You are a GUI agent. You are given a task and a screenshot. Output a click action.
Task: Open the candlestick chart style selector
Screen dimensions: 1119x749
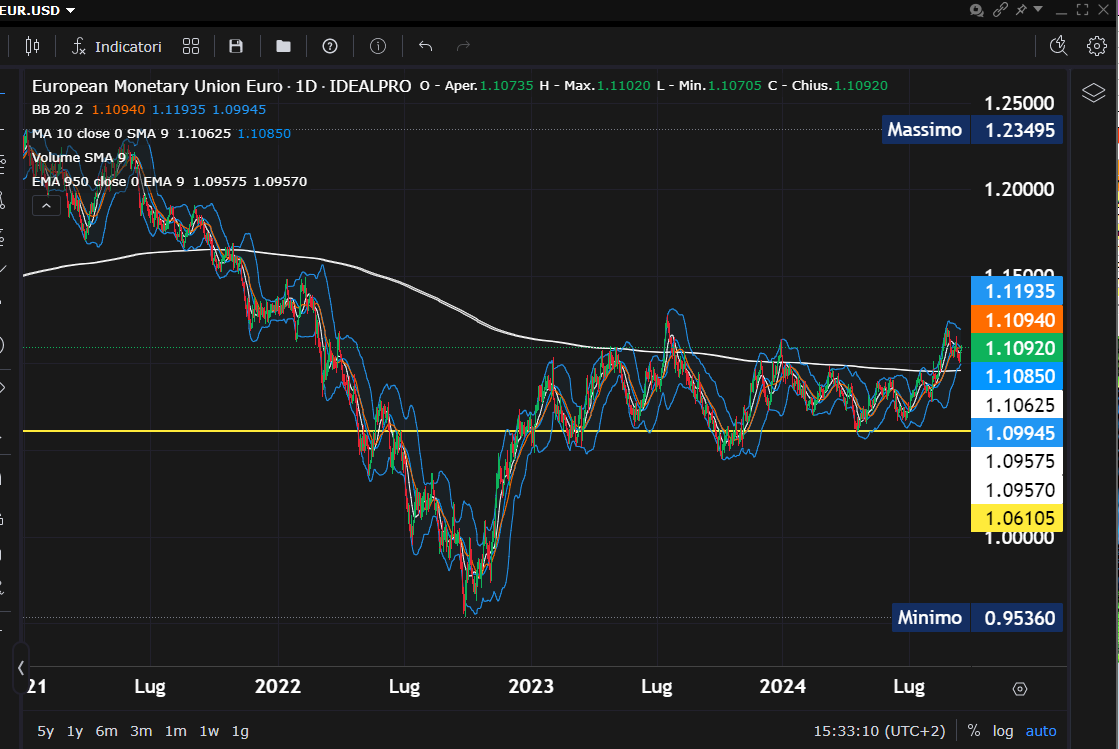click(x=32, y=46)
